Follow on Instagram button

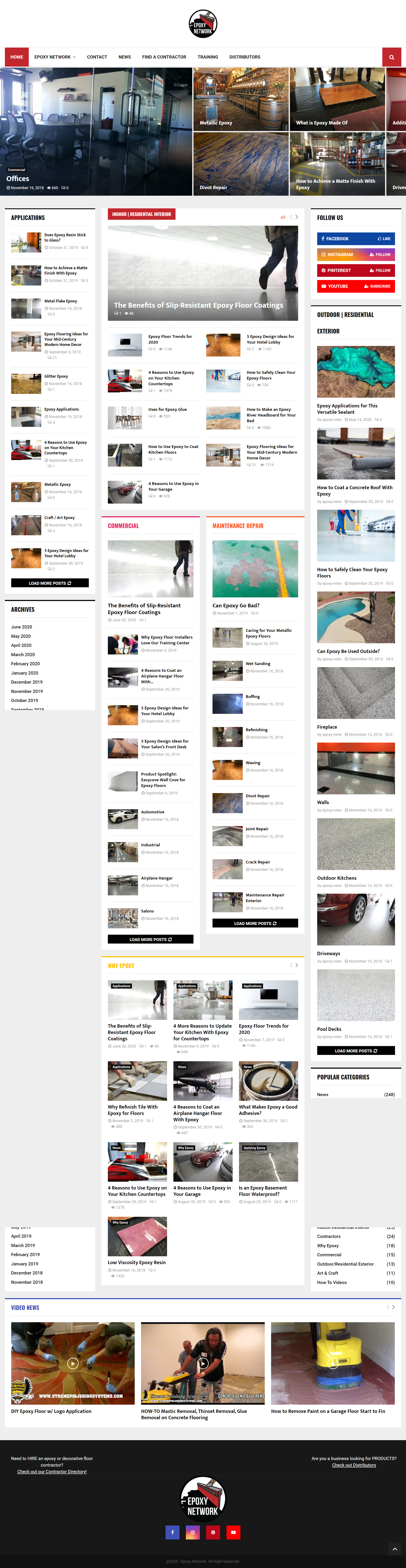point(380,254)
